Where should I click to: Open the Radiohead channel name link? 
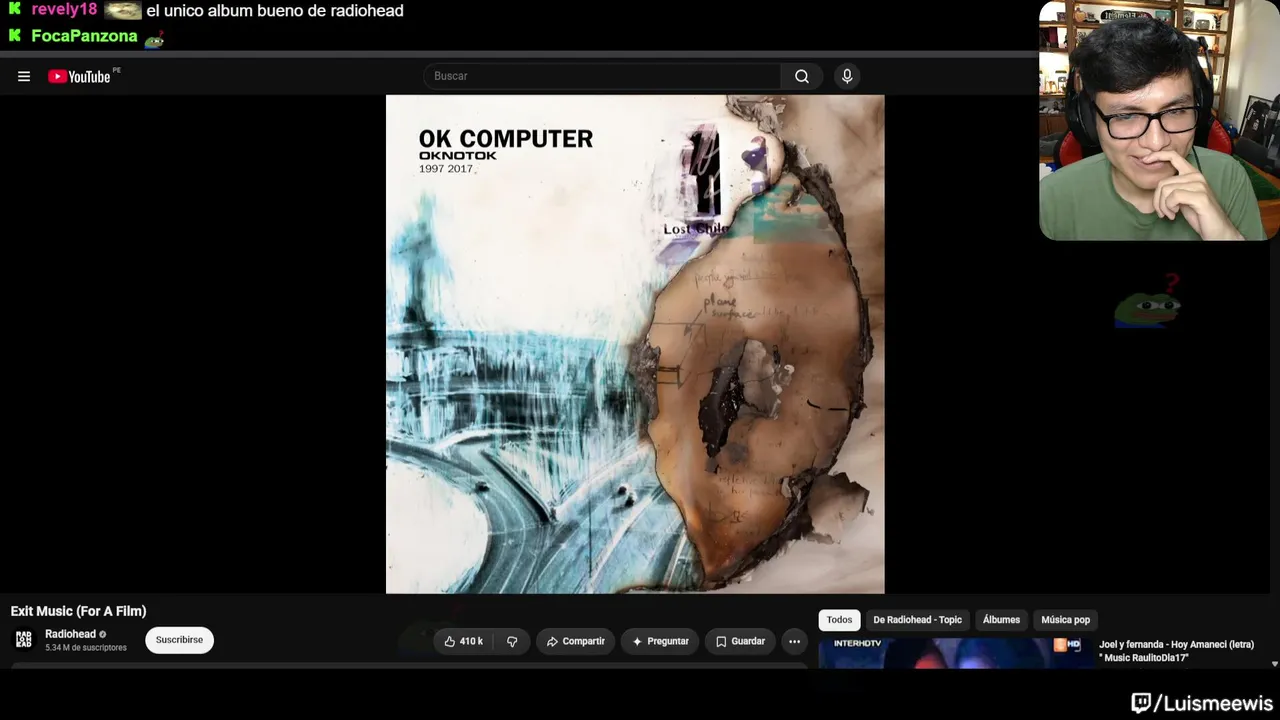click(70, 634)
